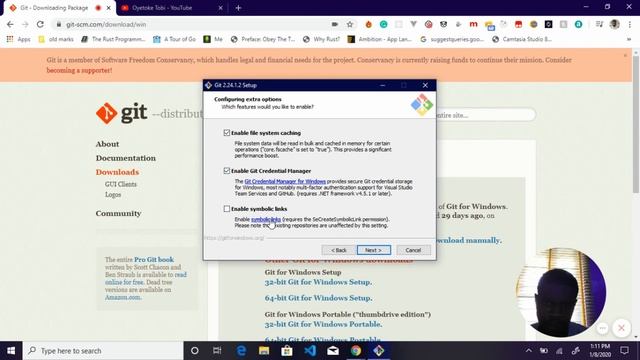Image resolution: width=640 pixels, height=360 pixels.
Task: Open webcam overlay more options dots
Action: pyautogui.click(x=602, y=328)
